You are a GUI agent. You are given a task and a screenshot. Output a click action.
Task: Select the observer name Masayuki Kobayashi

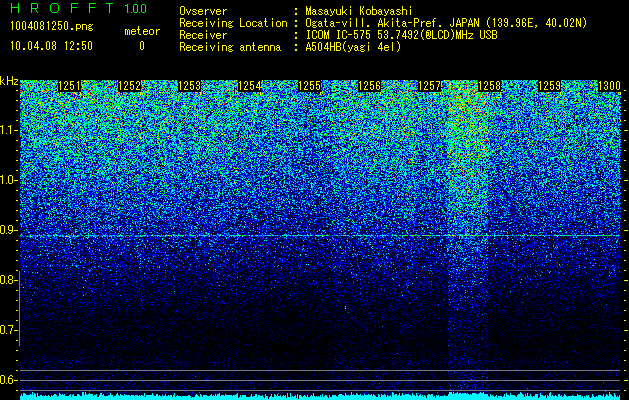click(x=359, y=11)
